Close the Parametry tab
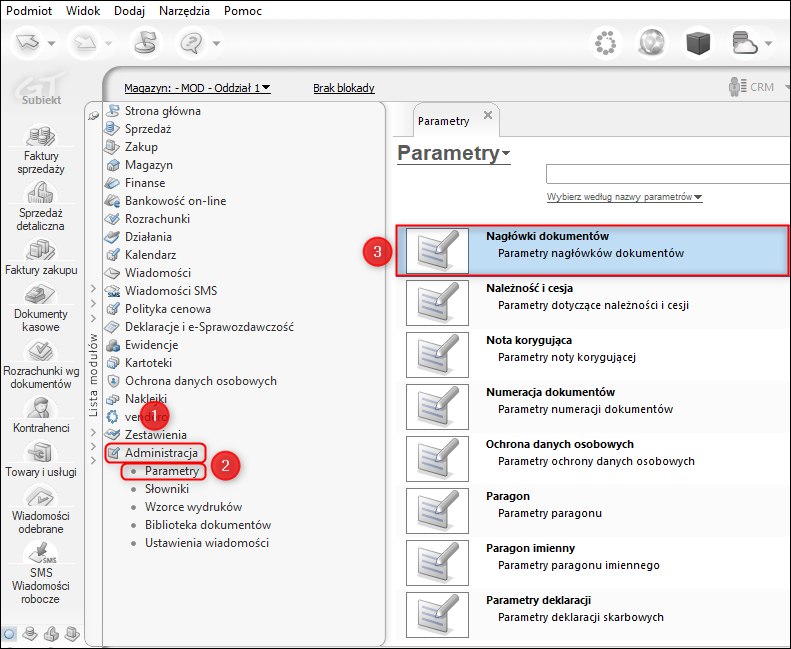The image size is (791, 649). pyautogui.click(x=488, y=115)
